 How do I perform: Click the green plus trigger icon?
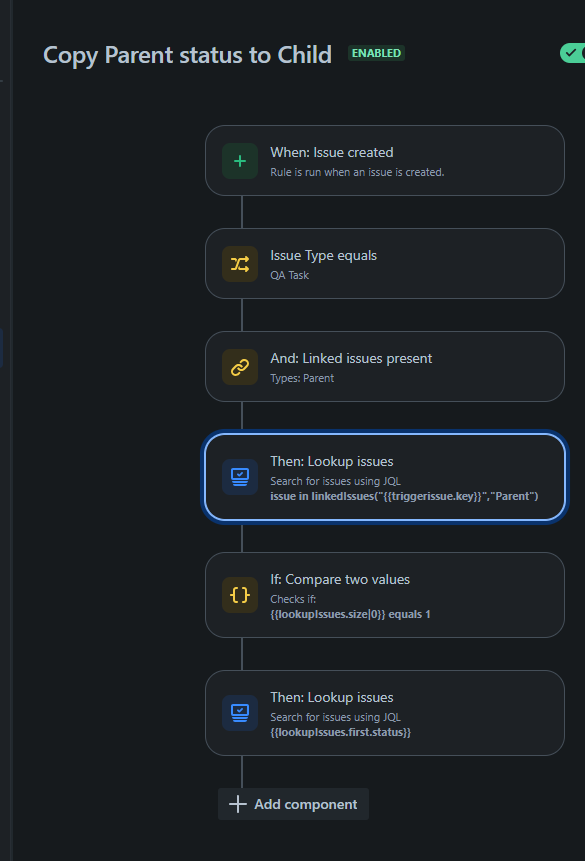tap(240, 161)
